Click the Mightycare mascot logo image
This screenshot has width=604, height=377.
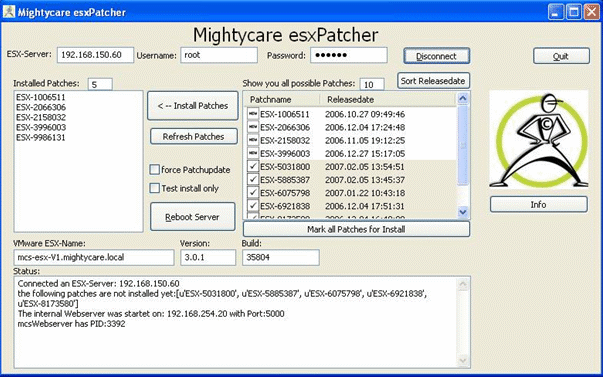click(539, 139)
